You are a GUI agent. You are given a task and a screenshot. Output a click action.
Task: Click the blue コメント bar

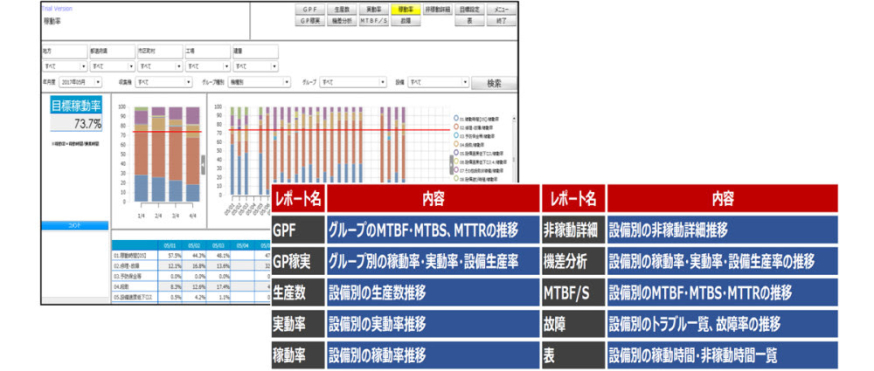[x=75, y=226]
